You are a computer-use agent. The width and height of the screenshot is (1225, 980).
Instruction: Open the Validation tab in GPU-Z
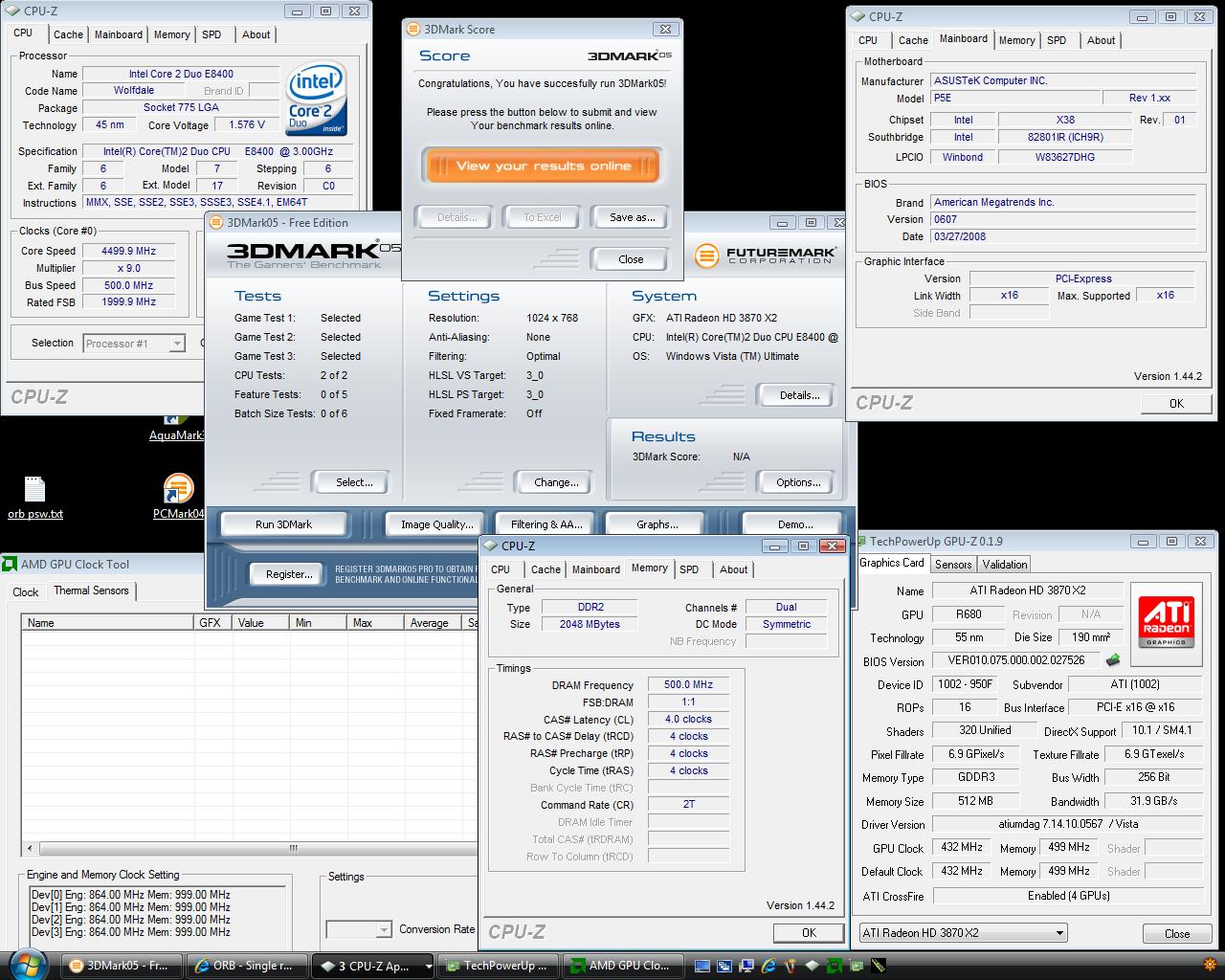coord(1005,565)
